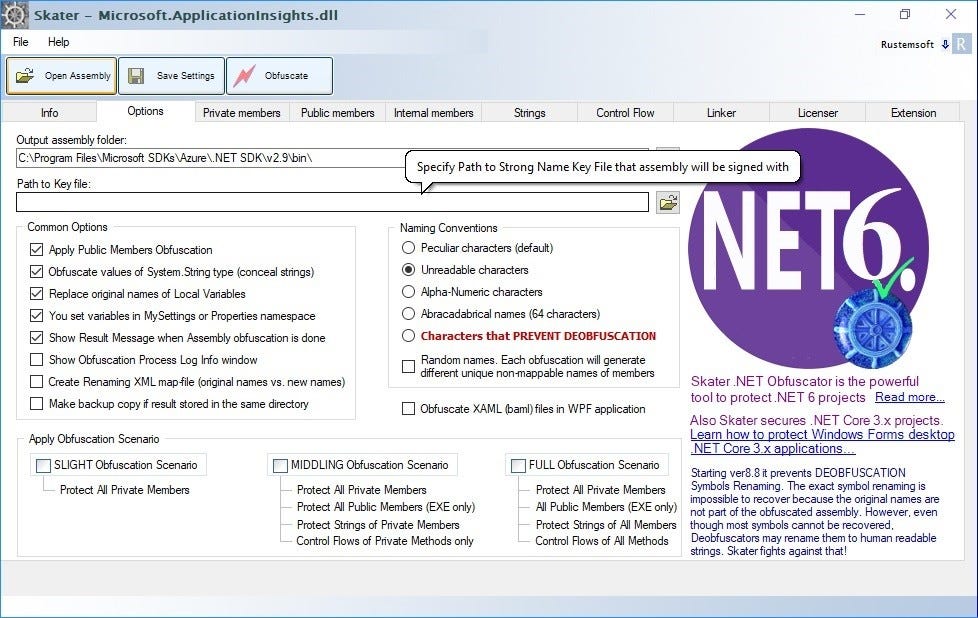This screenshot has height=618, width=978.
Task: Enable Obfuscate XAML (baml) files checkbox
Action: click(x=409, y=409)
